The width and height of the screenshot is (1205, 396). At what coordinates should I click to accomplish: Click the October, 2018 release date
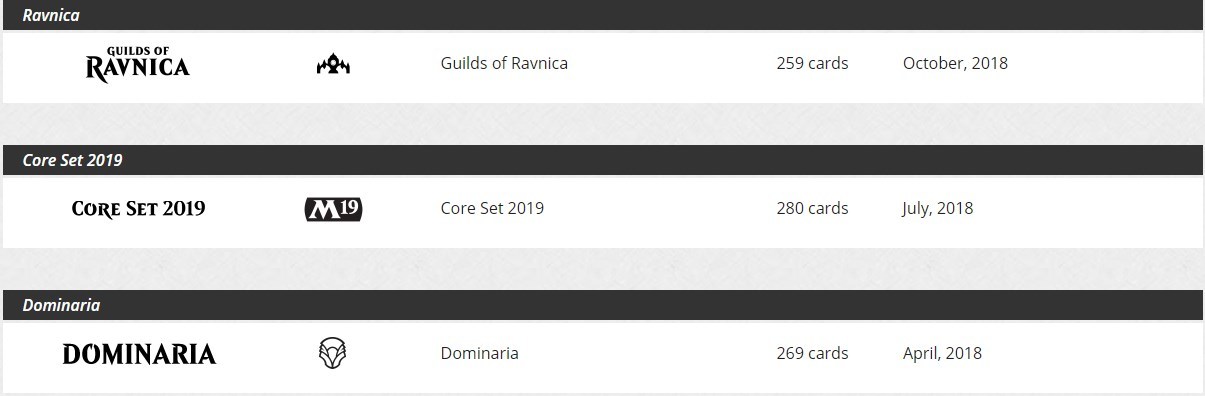tap(955, 63)
